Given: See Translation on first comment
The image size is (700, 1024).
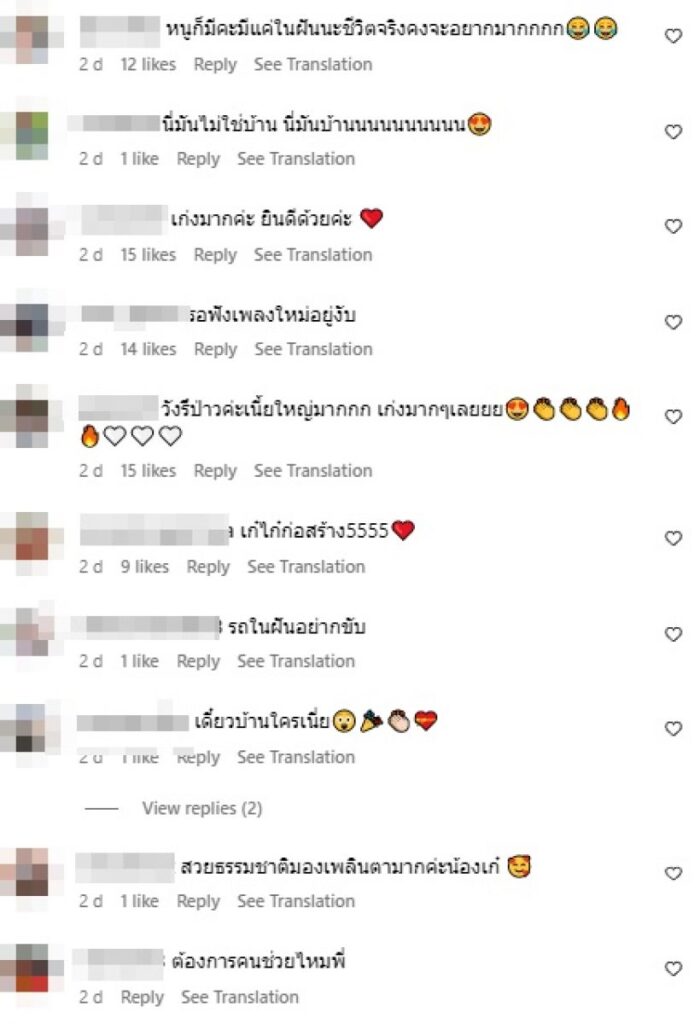Looking at the screenshot, I should click(x=313, y=64).
